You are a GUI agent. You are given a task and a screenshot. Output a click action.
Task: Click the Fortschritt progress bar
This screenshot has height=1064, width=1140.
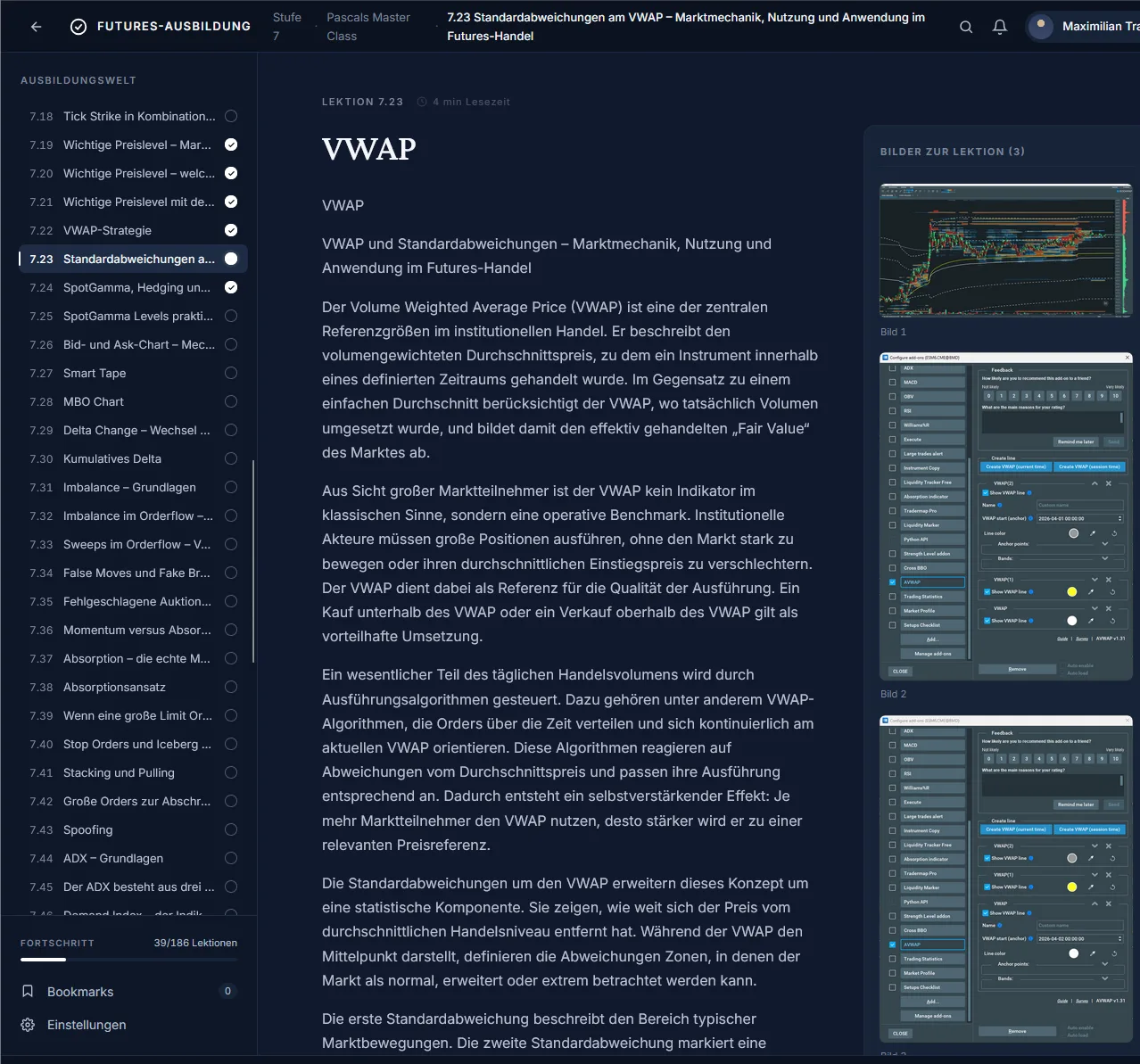[x=128, y=960]
